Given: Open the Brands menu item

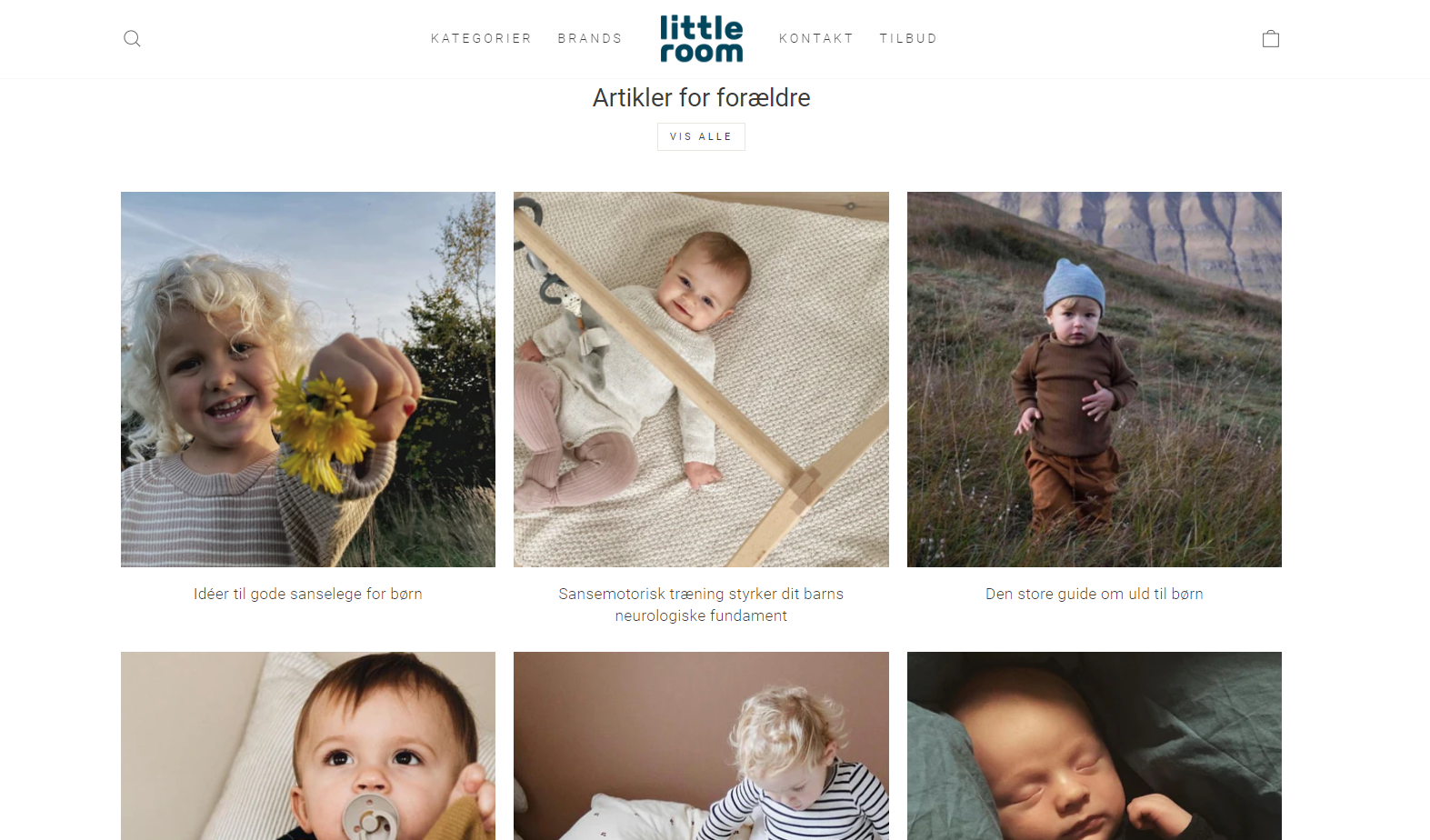Looking at the screenshot, I should coord(590,38).
